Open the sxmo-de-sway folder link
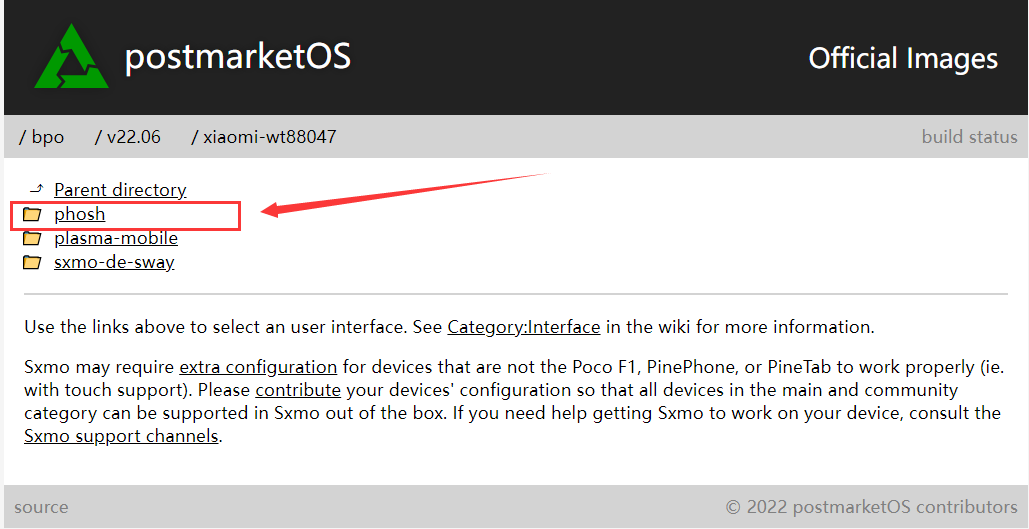Image resolution: width=1029 pixels, height=529 pixels. click(114, 262)
